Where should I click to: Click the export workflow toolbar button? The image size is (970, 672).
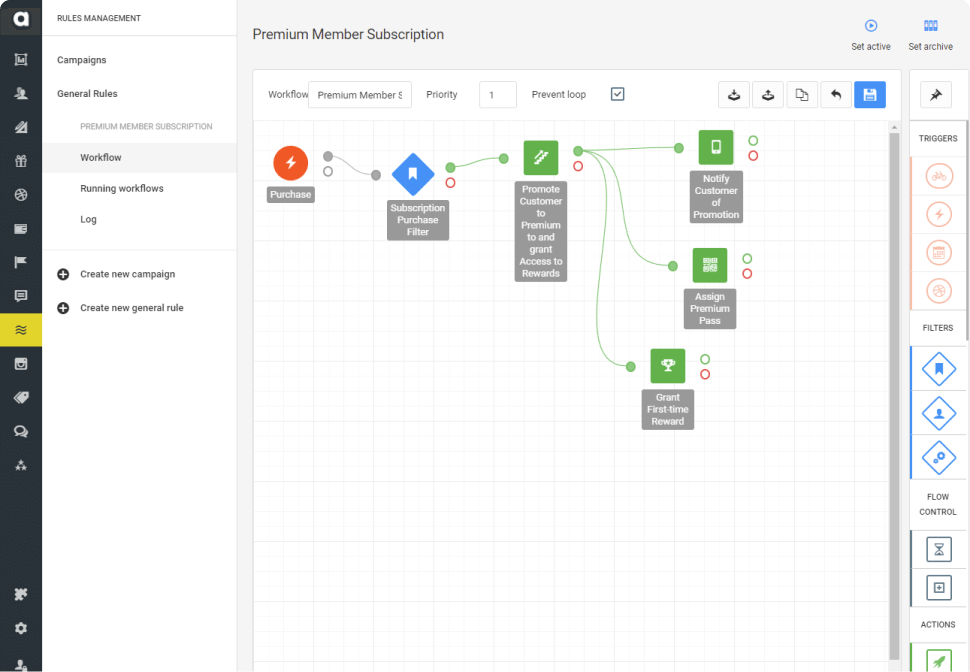(768, 95)
